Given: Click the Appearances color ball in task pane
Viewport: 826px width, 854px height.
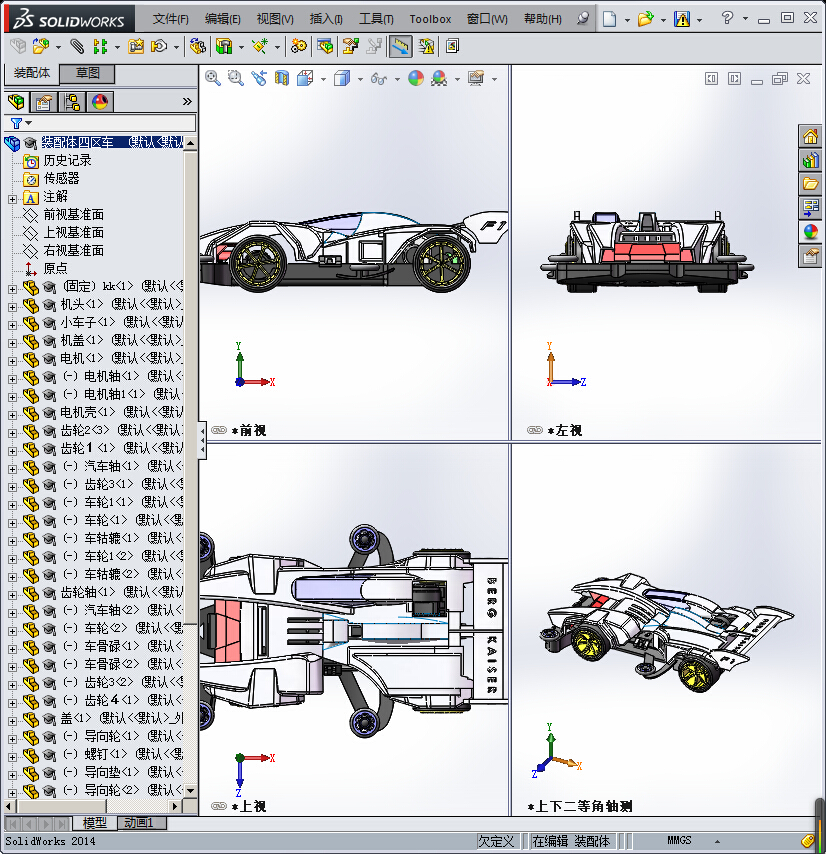Looking at the screenshot, I should (810, 232).
